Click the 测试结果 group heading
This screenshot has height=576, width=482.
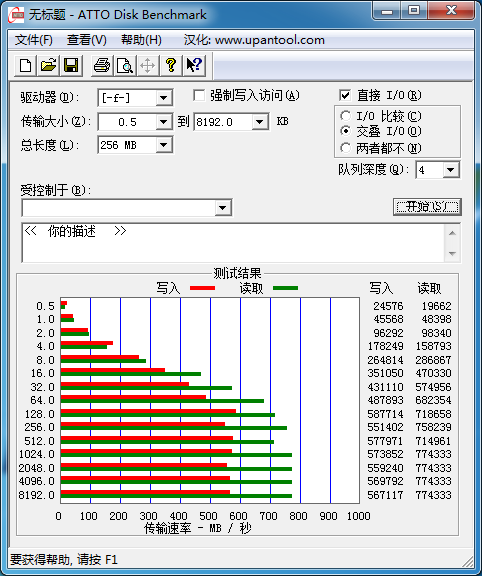(237, 273)
